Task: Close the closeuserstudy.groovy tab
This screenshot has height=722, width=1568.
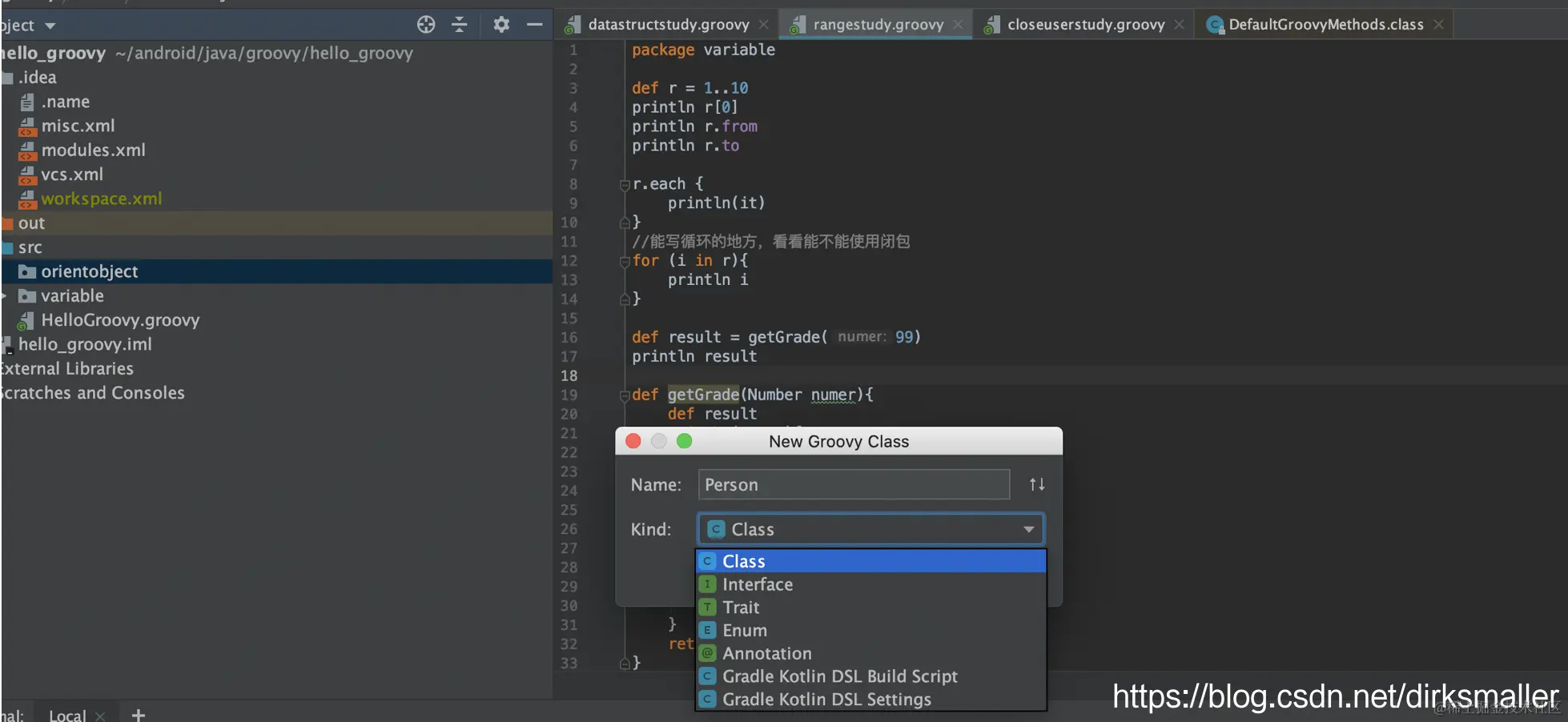Action: [1179, 25]
